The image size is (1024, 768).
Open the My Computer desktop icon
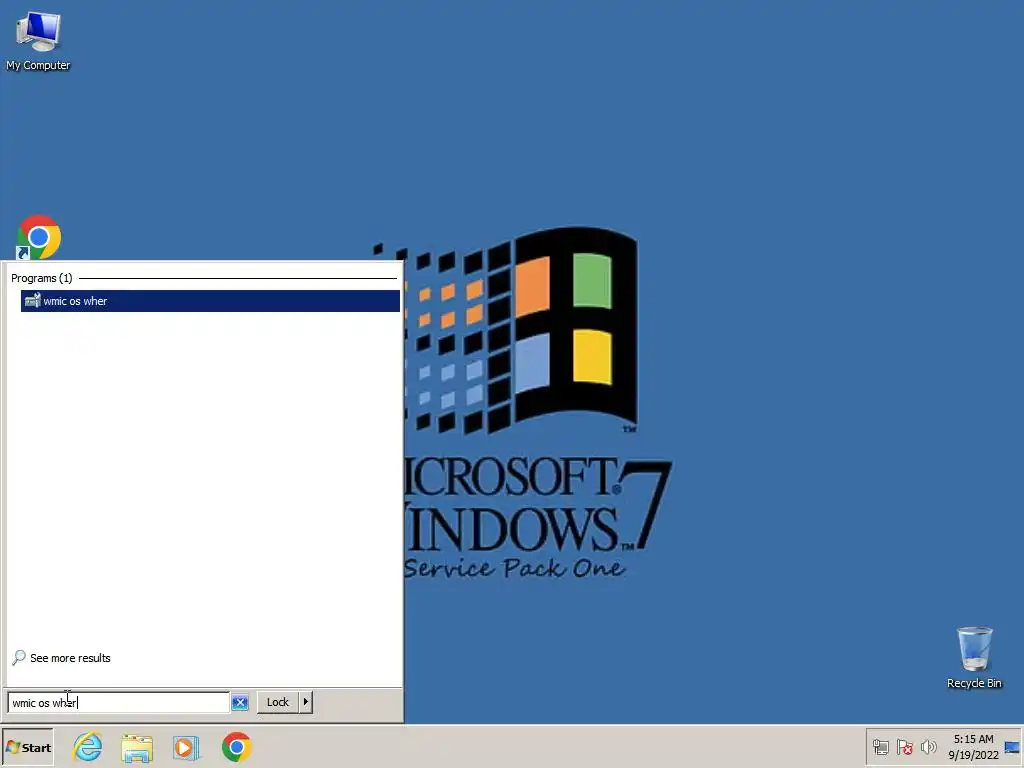click(x=38, y=41)
